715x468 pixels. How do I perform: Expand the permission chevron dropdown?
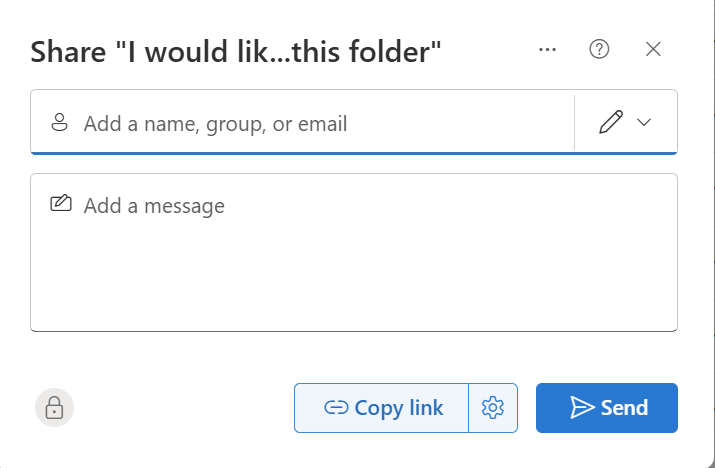click(644, 122)
